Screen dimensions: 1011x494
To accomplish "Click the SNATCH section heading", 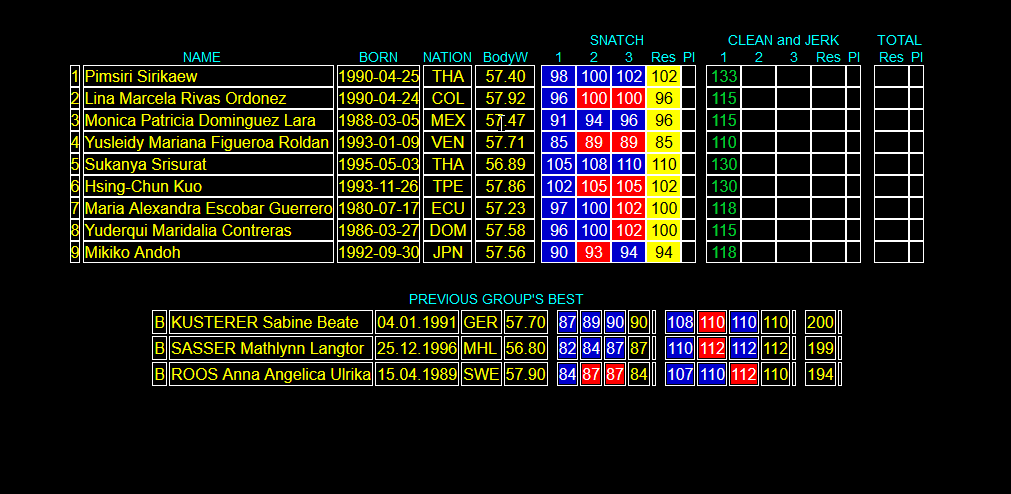I will (x=616, y=40).
